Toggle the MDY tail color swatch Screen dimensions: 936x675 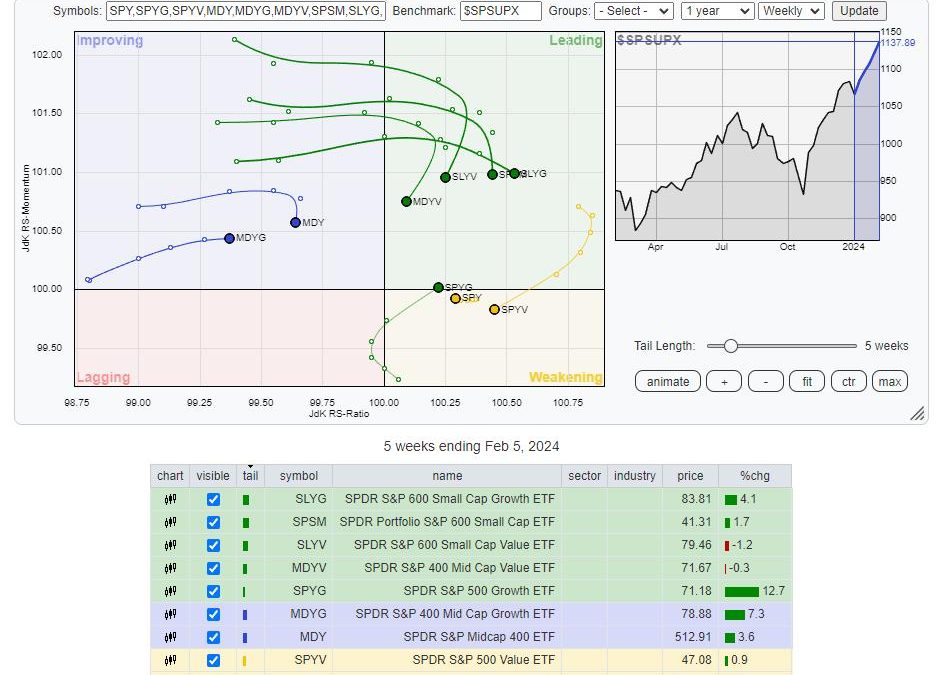245,638
